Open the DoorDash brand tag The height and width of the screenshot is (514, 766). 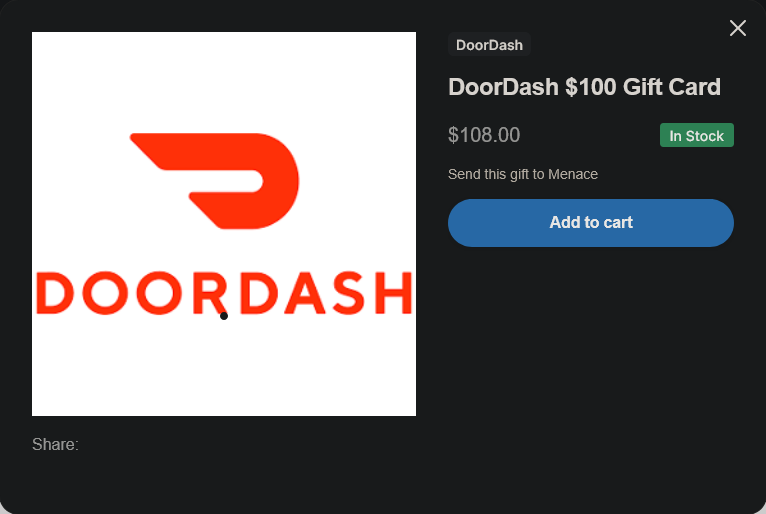[x=489, y=45]
